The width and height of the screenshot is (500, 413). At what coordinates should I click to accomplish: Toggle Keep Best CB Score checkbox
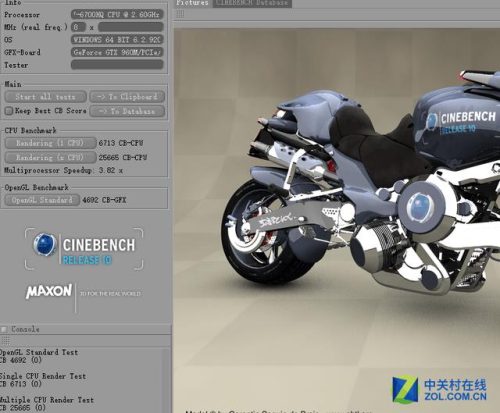[9, 111]
